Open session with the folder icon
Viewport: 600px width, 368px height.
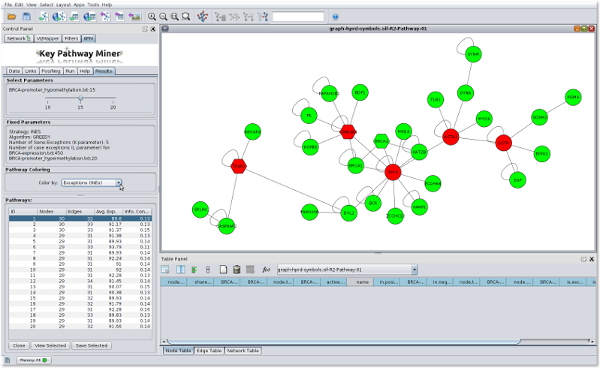(12, 16)
